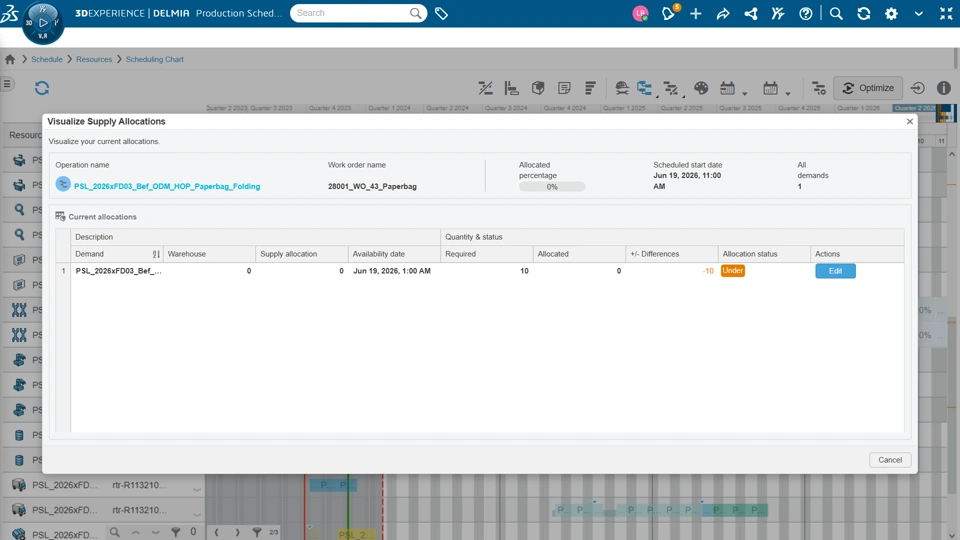Click the magnifier icon at the resource list bottom
Viewport: 960px width, 540px height.
[x=114, y=532]
